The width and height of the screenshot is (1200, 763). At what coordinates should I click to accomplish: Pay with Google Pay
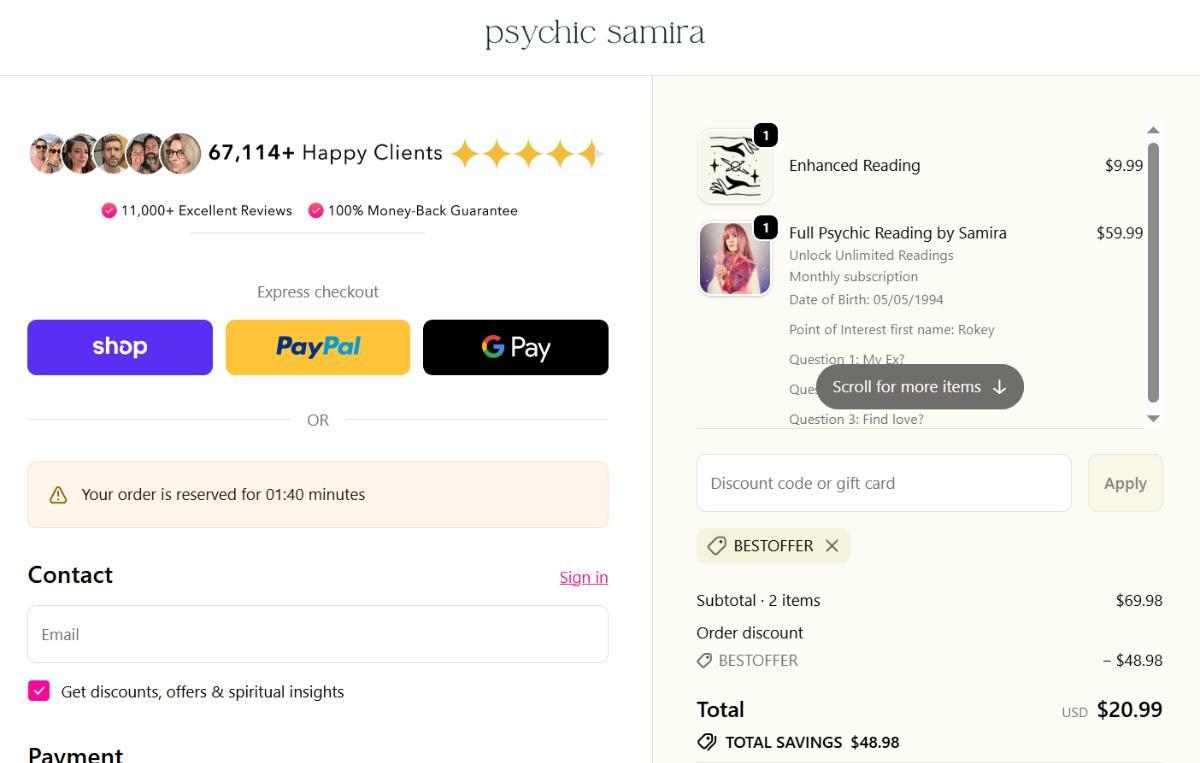click(516, 347)
